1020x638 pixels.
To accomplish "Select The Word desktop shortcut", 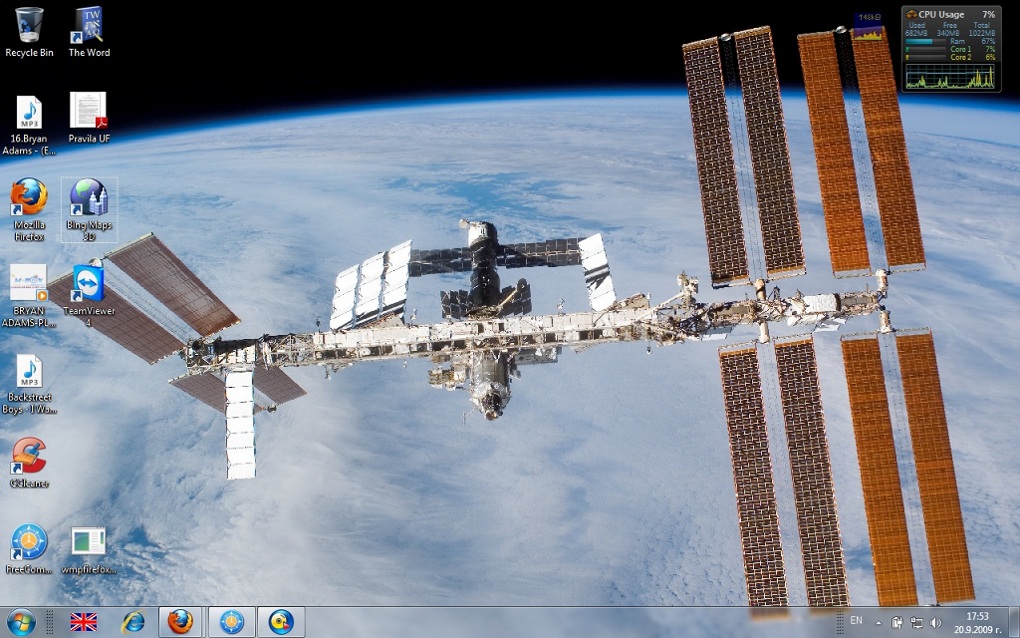I will (89, 26).
